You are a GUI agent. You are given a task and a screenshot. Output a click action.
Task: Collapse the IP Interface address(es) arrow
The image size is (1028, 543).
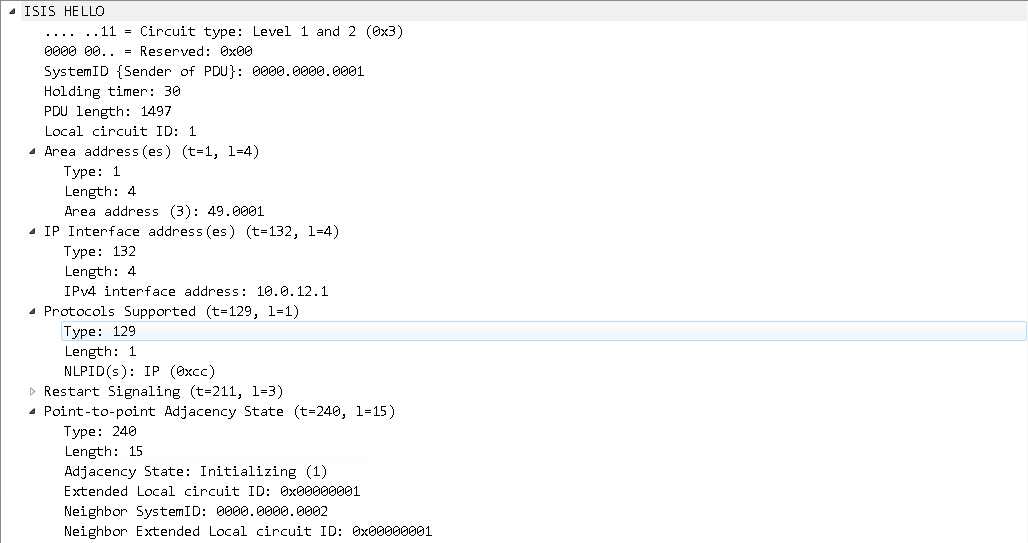click(33, 231)
